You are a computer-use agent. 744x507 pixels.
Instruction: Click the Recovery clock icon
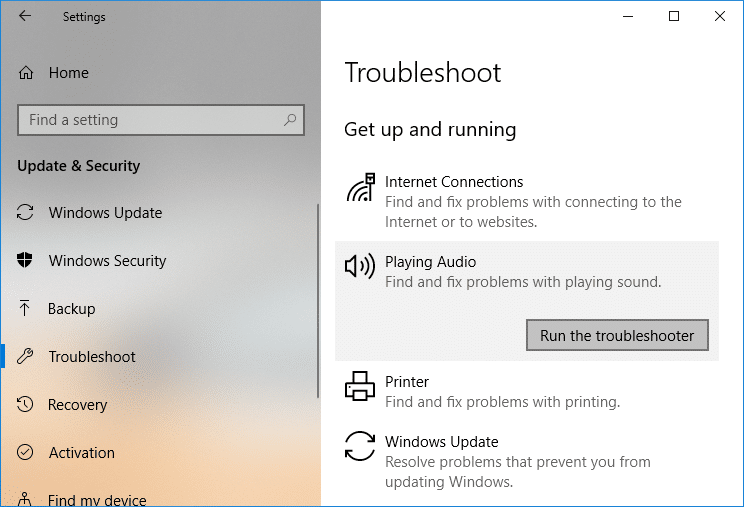tap(26, 405)
